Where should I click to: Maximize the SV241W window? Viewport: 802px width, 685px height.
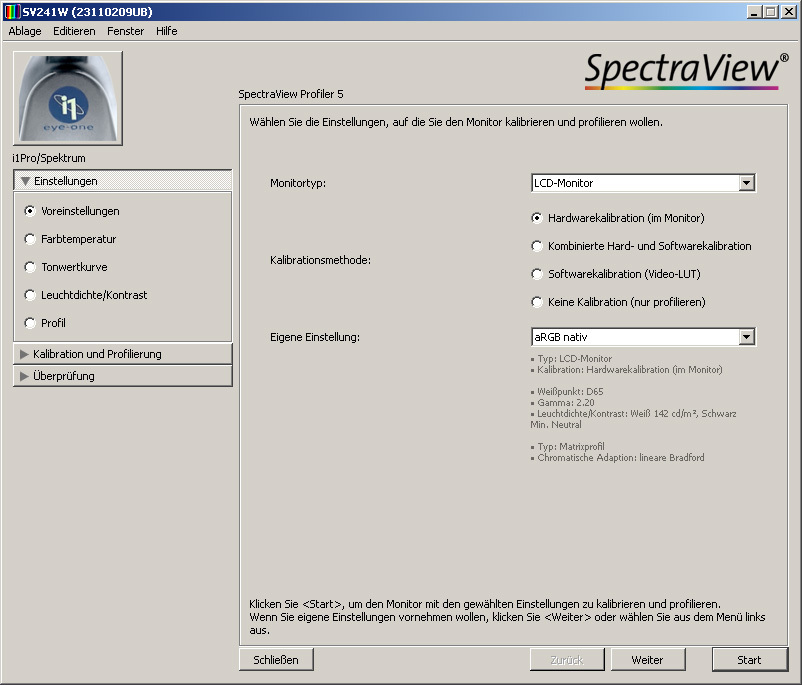point(771,12)
